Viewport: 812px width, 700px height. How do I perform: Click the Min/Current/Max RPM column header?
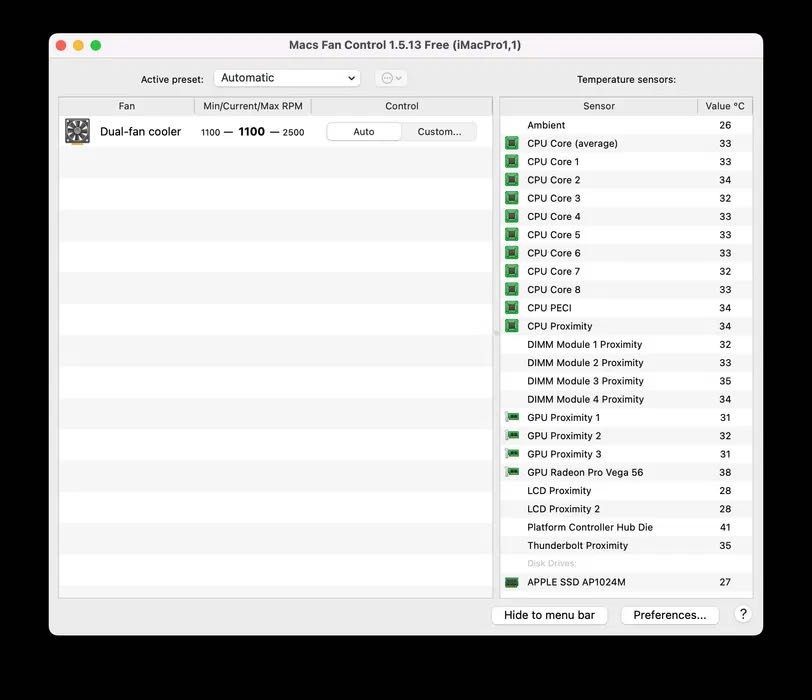[x=253, y=106]
